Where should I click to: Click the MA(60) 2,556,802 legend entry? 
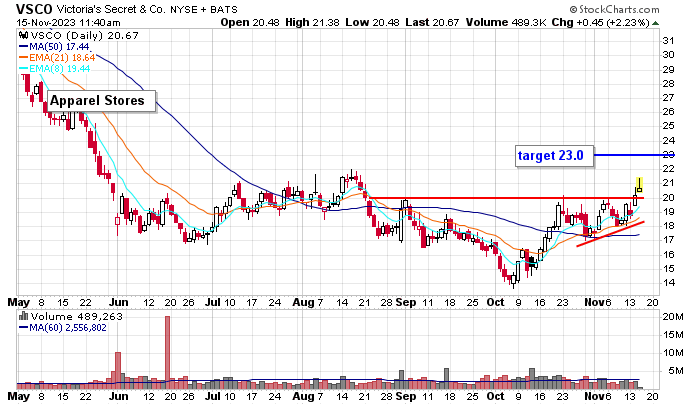(62, 328)
